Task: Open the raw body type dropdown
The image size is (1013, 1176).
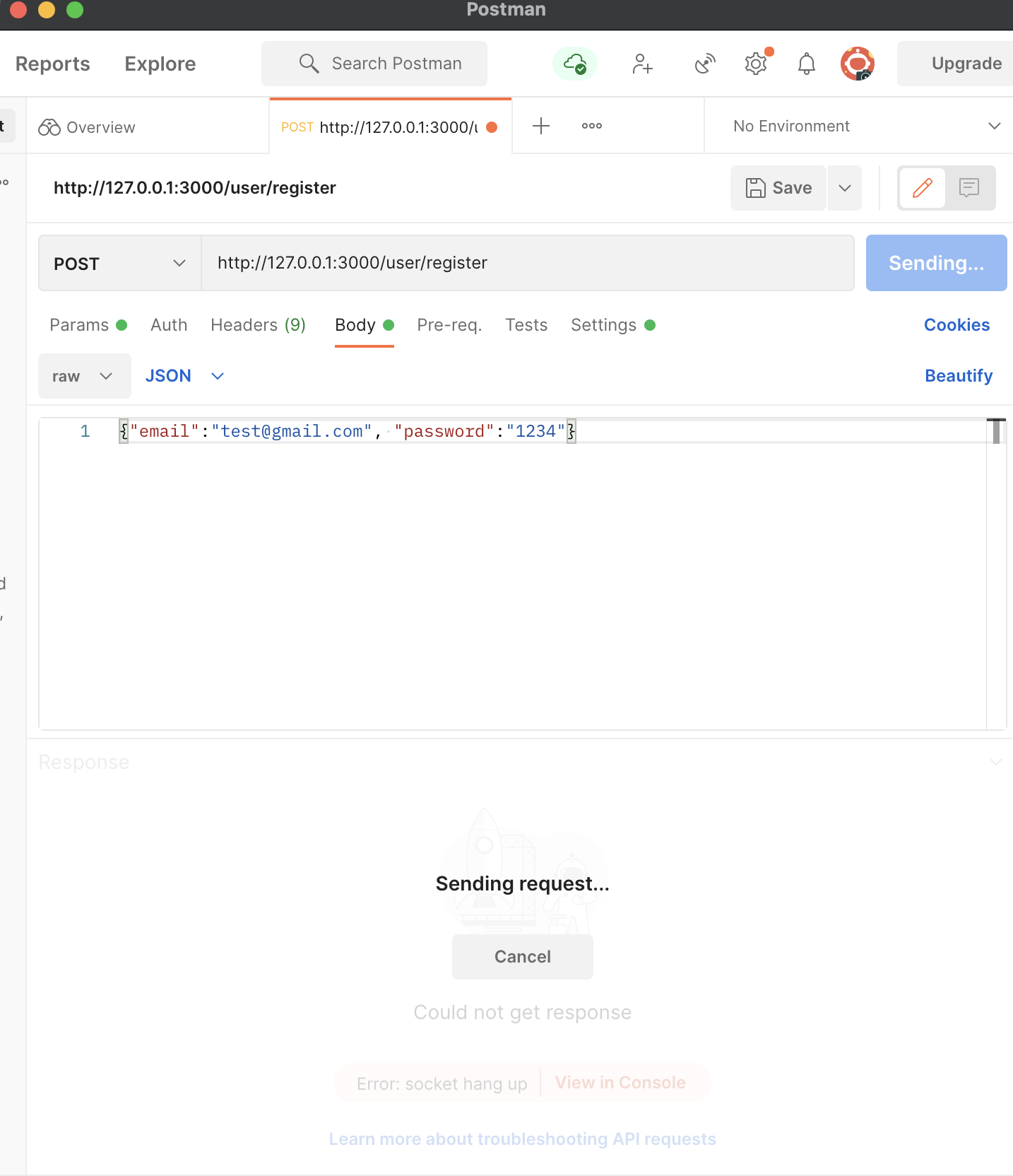Action: 85,376
